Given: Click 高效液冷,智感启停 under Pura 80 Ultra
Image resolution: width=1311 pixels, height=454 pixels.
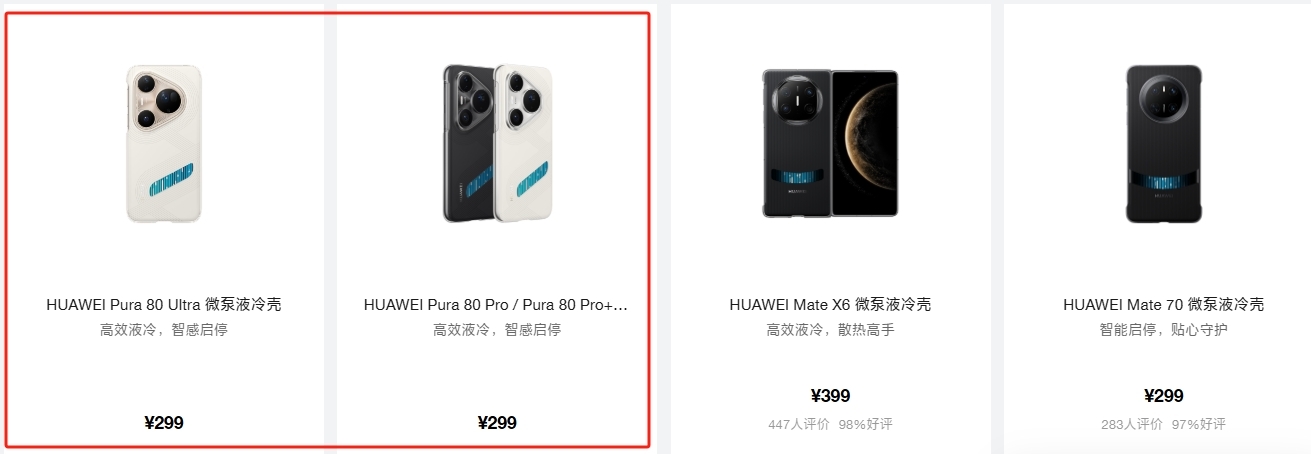Looking at the screenshot, I should coord(164,329).
